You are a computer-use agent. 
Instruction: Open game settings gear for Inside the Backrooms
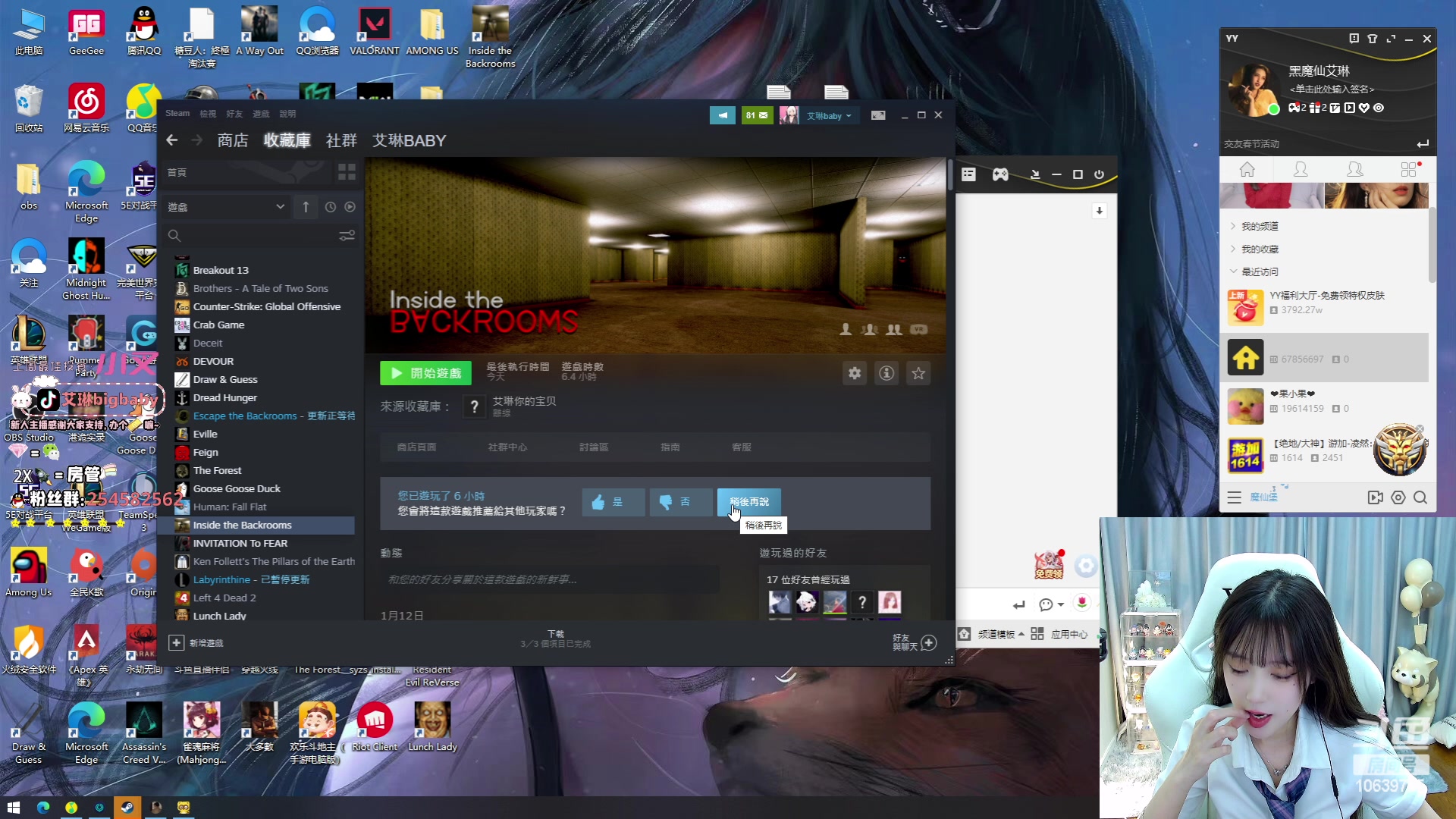click(x=855, y=373)
